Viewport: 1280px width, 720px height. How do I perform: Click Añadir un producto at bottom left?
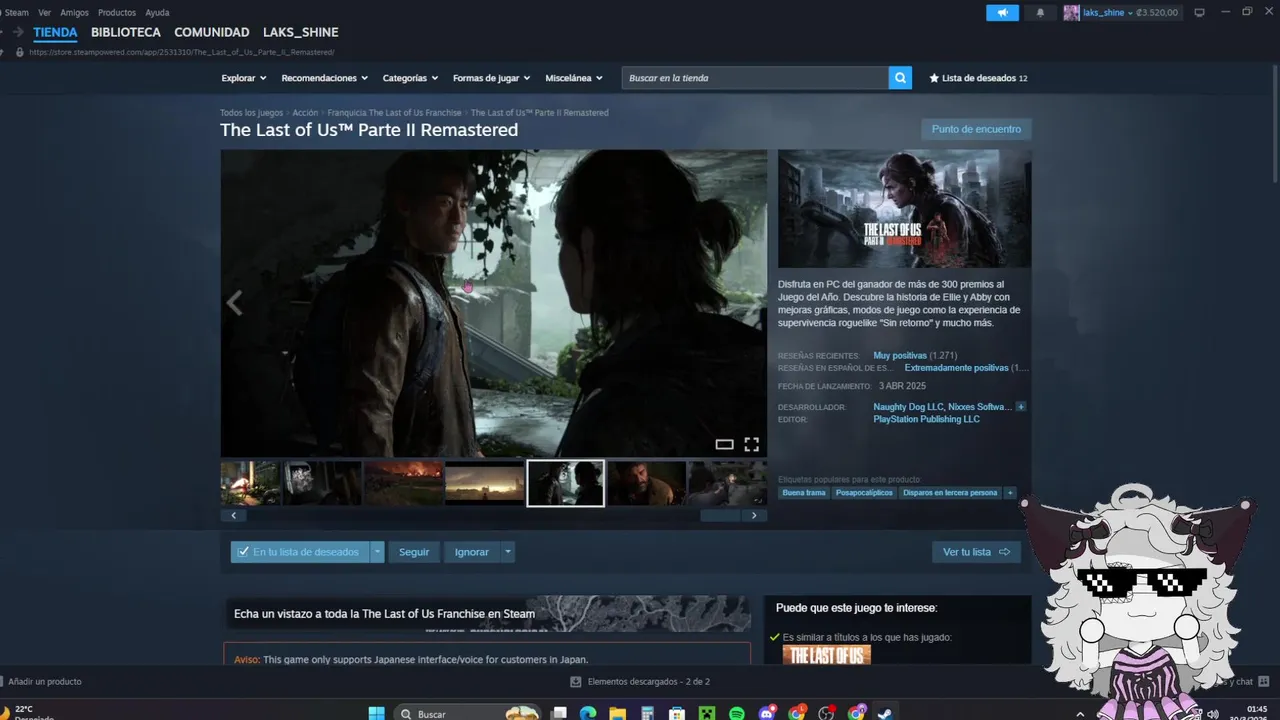(x=45, y=682)
